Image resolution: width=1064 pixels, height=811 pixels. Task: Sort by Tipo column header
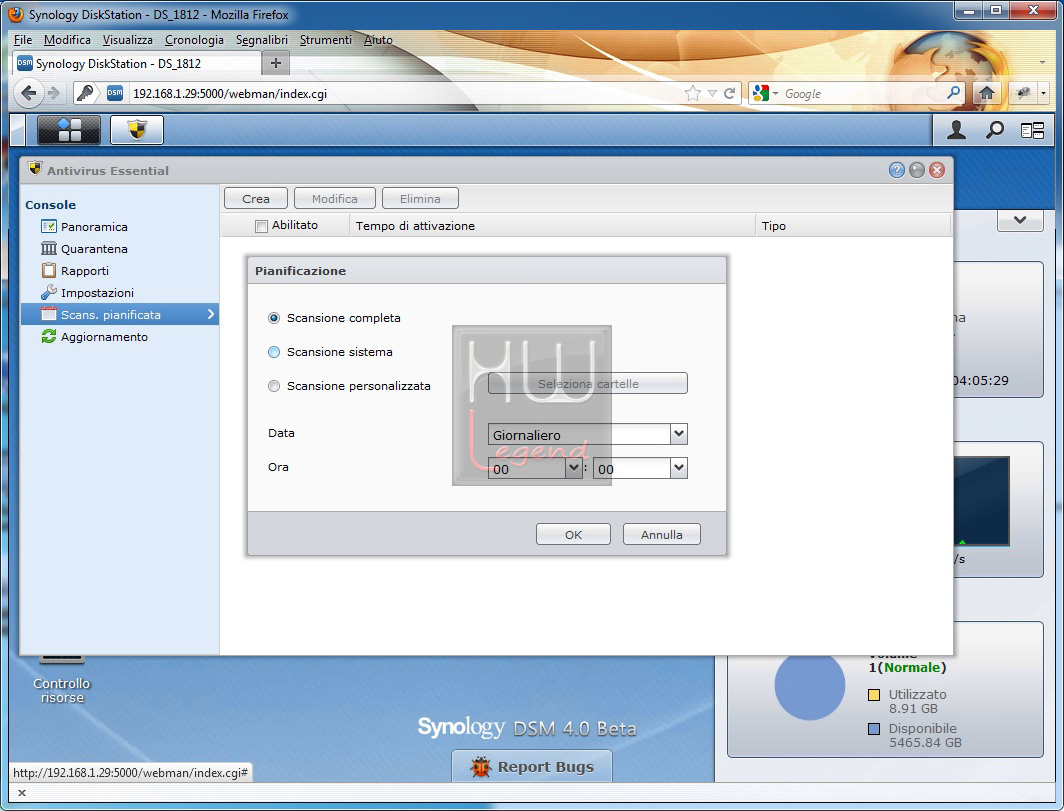point(853,226)
